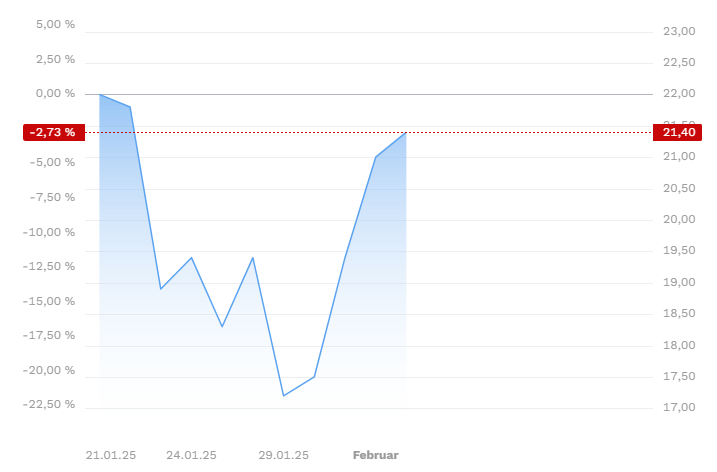This screenshot has width=717, height=472.
Task: Click the 5,00 % axis label
Action: (55, 24)
